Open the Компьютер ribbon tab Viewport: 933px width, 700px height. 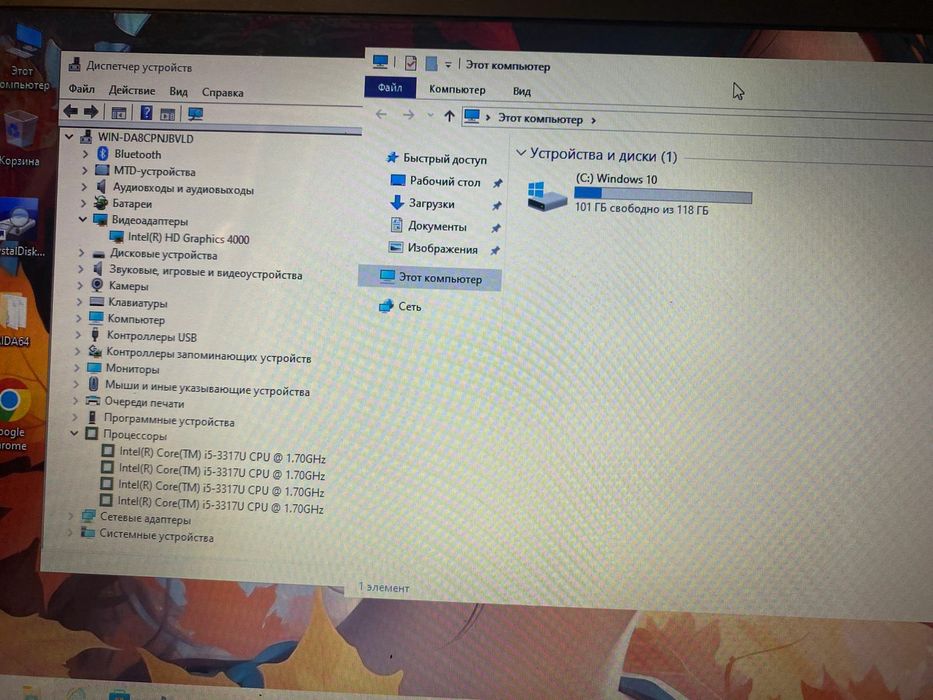[x=457, y=90]
